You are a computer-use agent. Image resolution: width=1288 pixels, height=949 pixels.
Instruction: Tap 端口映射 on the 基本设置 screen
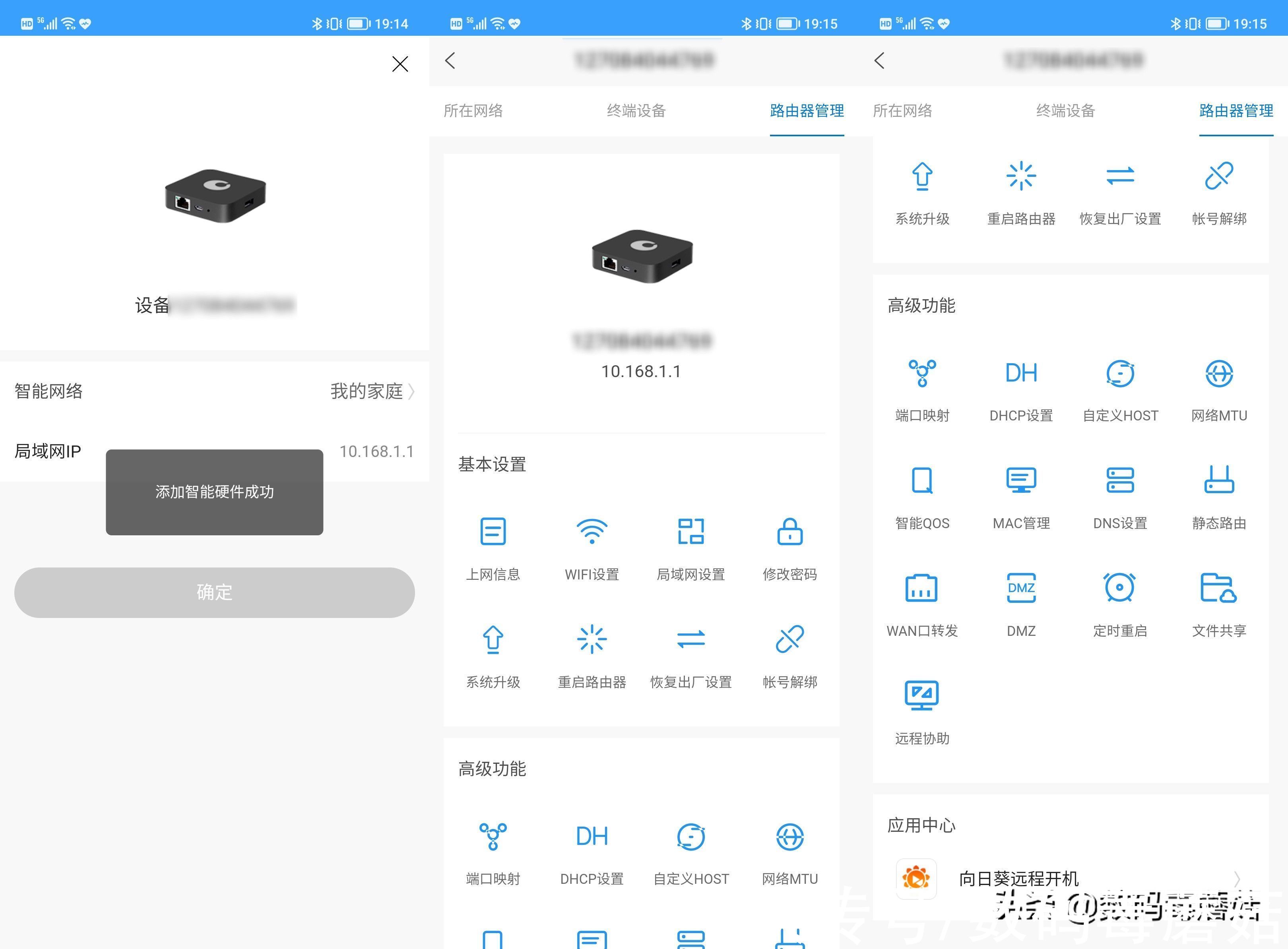pyautogui.click(x=493, y=854)
